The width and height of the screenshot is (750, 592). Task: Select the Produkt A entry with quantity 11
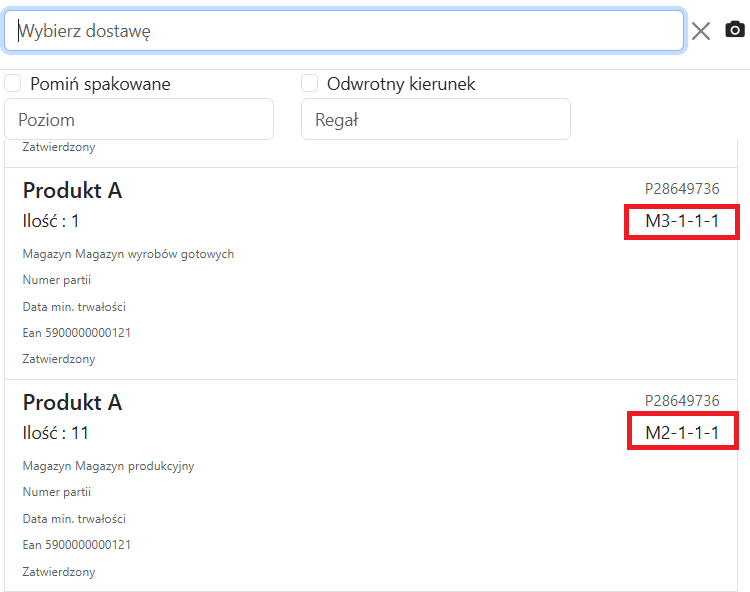pos(73,402)
